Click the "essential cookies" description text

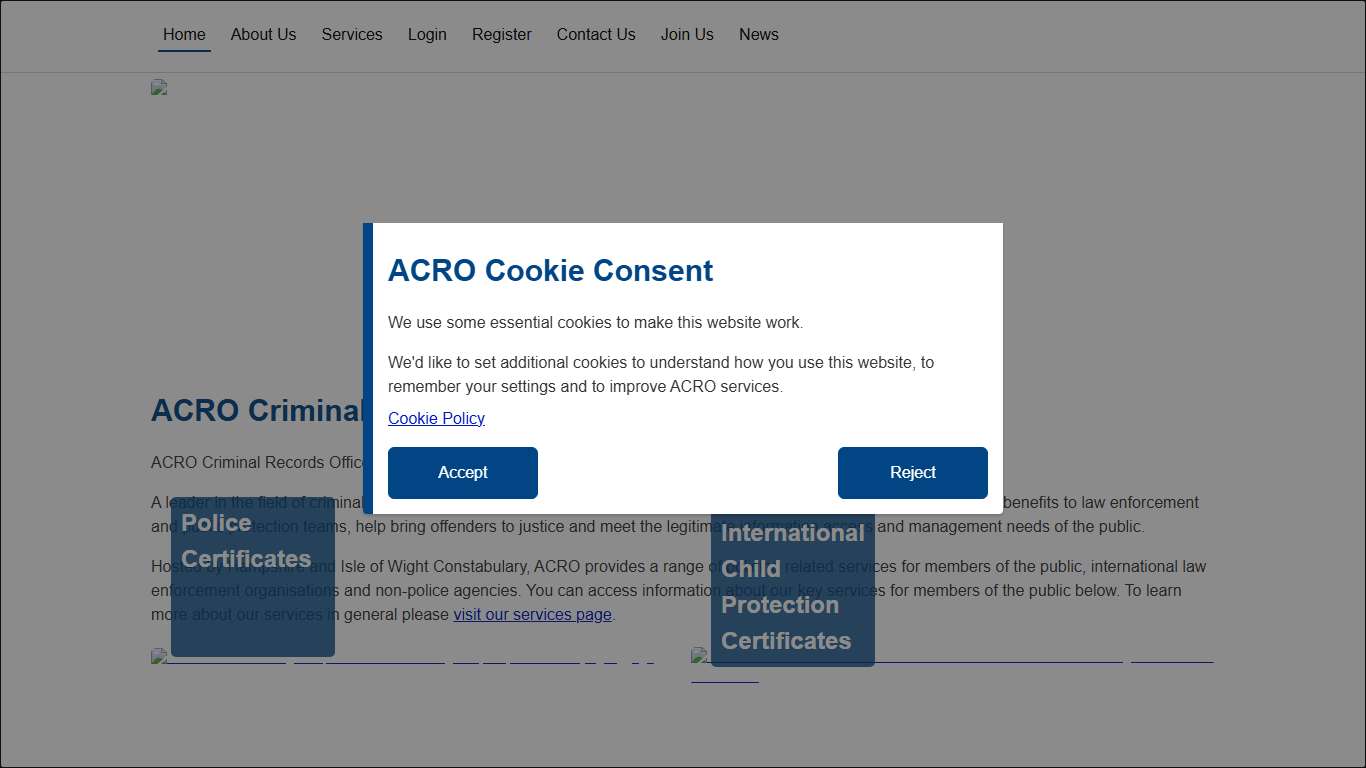595,323
